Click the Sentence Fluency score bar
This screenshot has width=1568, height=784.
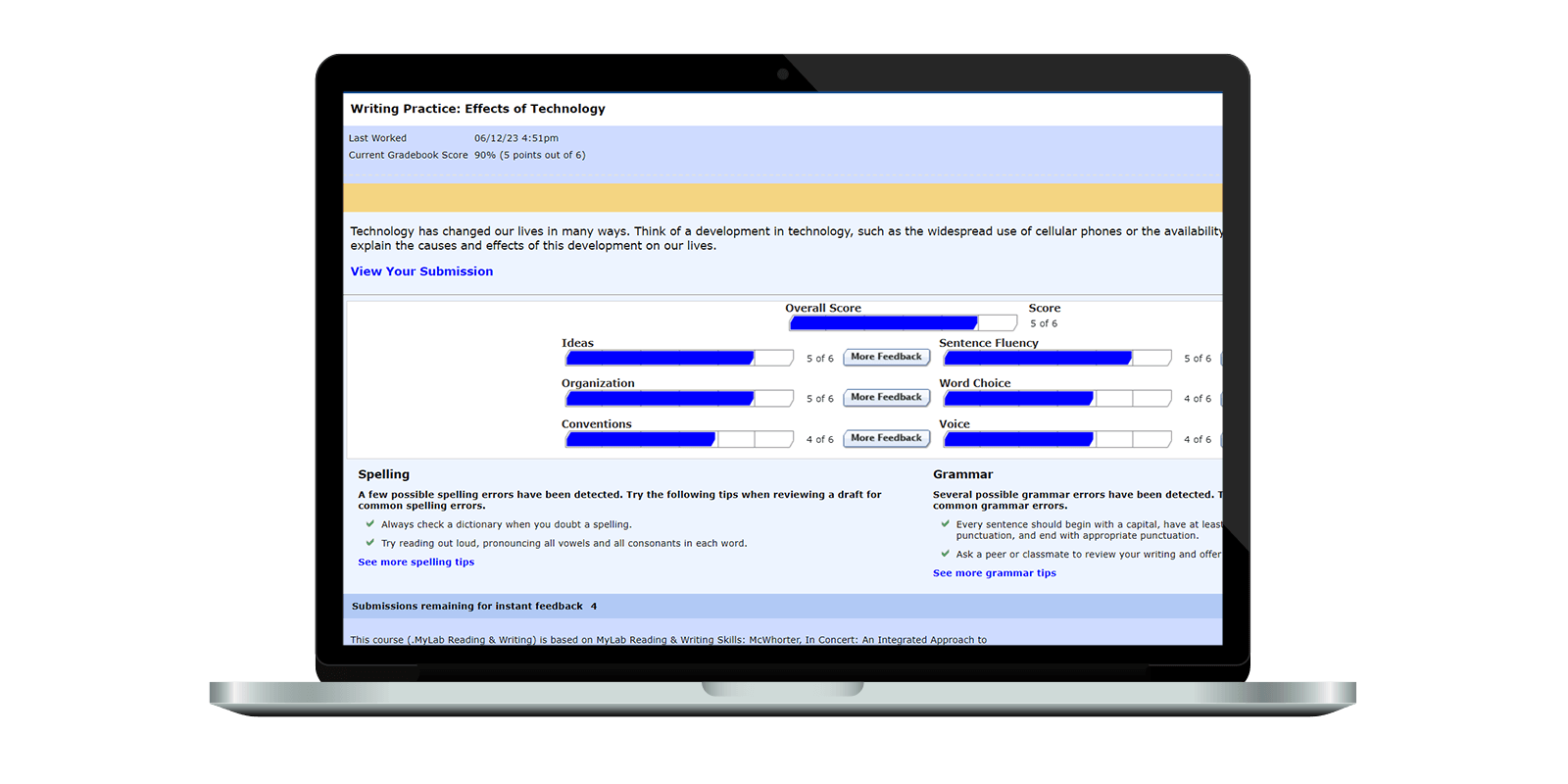click(x=1056, y=359)
